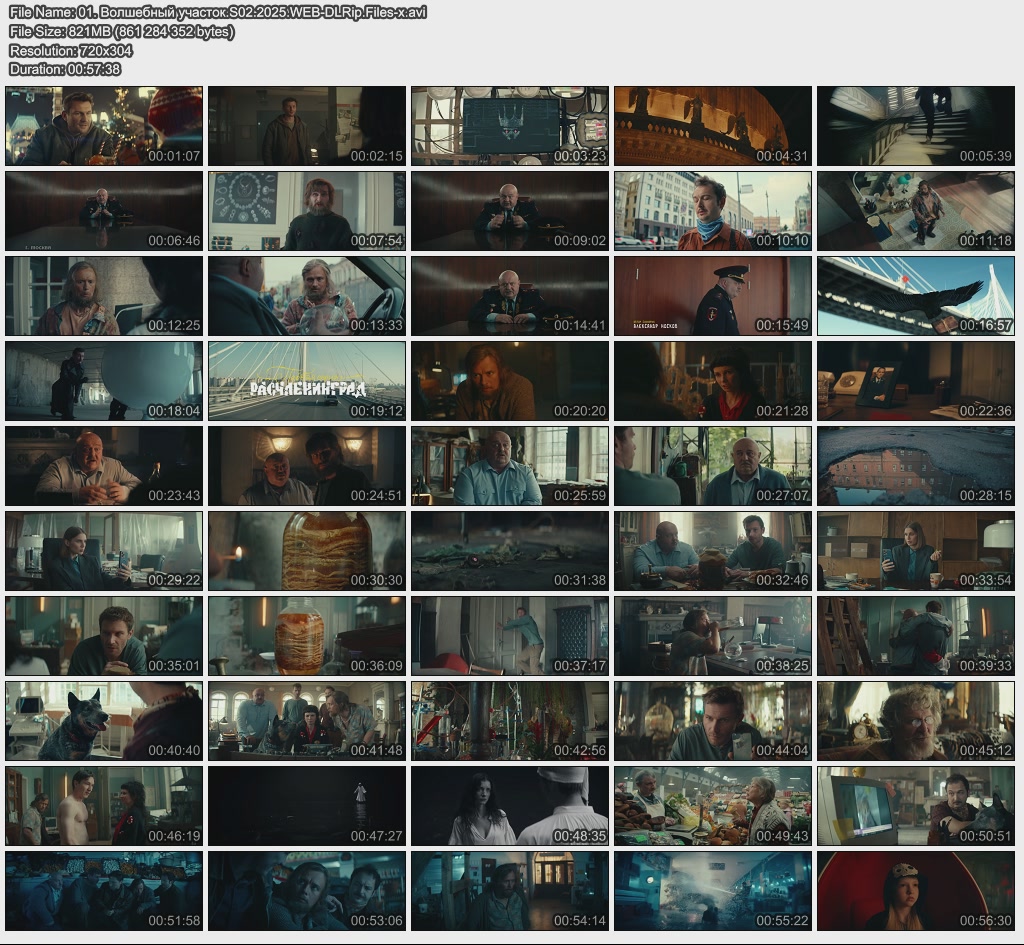Select the street scene thumbnail at 00:10:10
Image resolution: width=1024 pixels, height=945 pixels.
tap(712, 211)
